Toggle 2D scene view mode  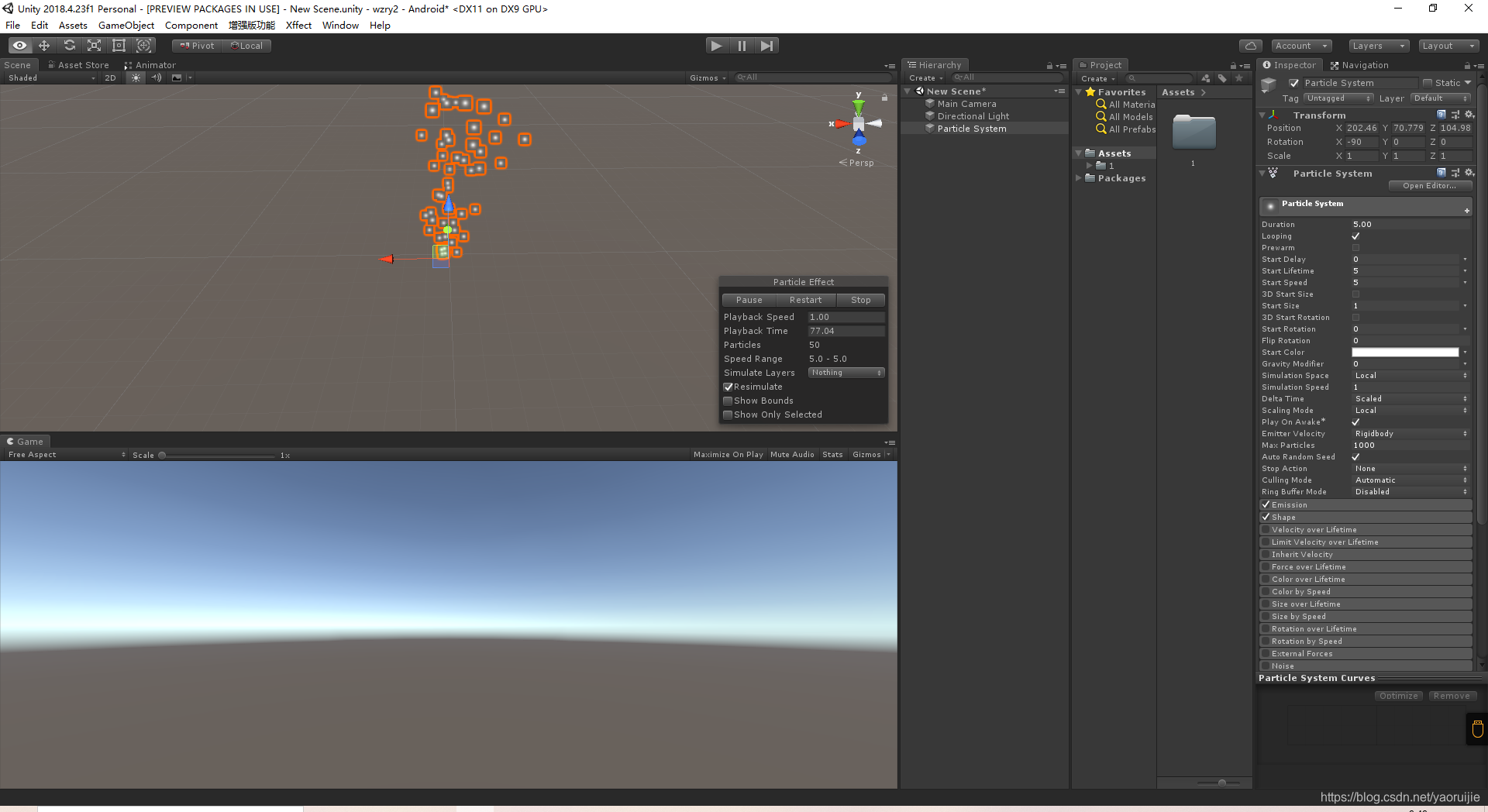point(110,77)
